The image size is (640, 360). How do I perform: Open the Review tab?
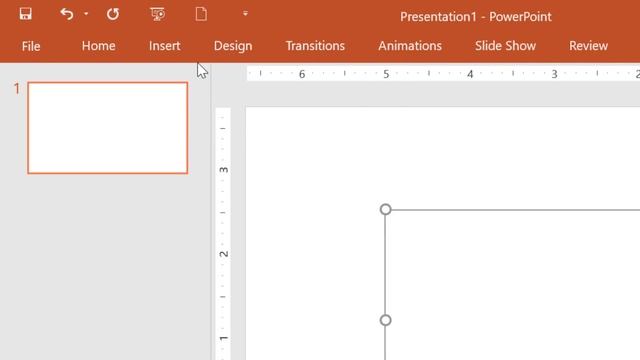(x=589, y=46)
